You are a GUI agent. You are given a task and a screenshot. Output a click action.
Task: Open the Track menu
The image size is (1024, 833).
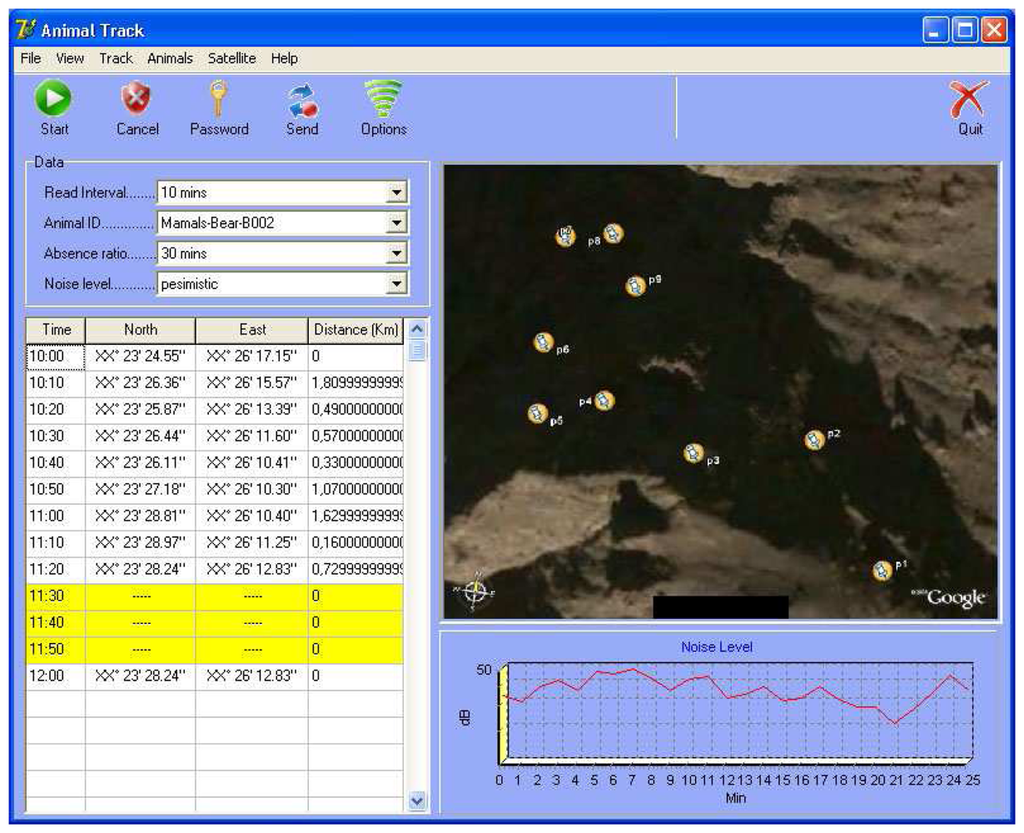coord(116,58)
